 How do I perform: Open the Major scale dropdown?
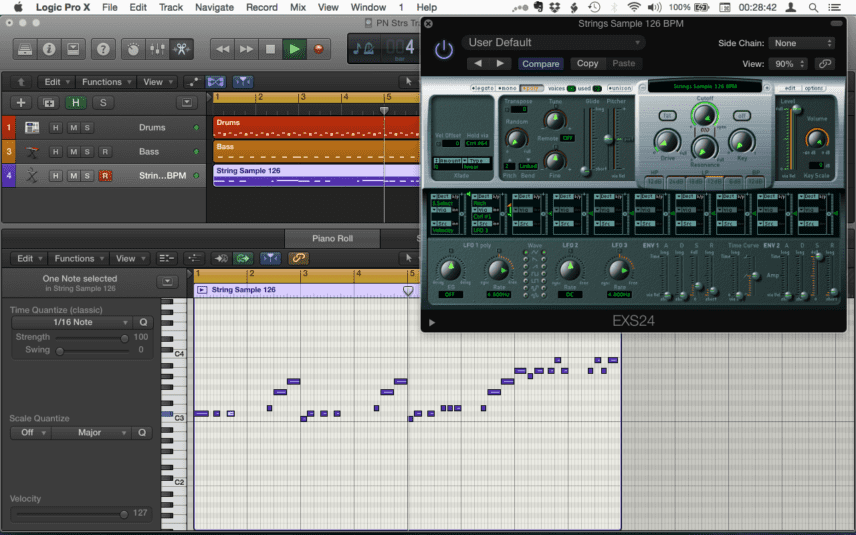pos(91,432)
